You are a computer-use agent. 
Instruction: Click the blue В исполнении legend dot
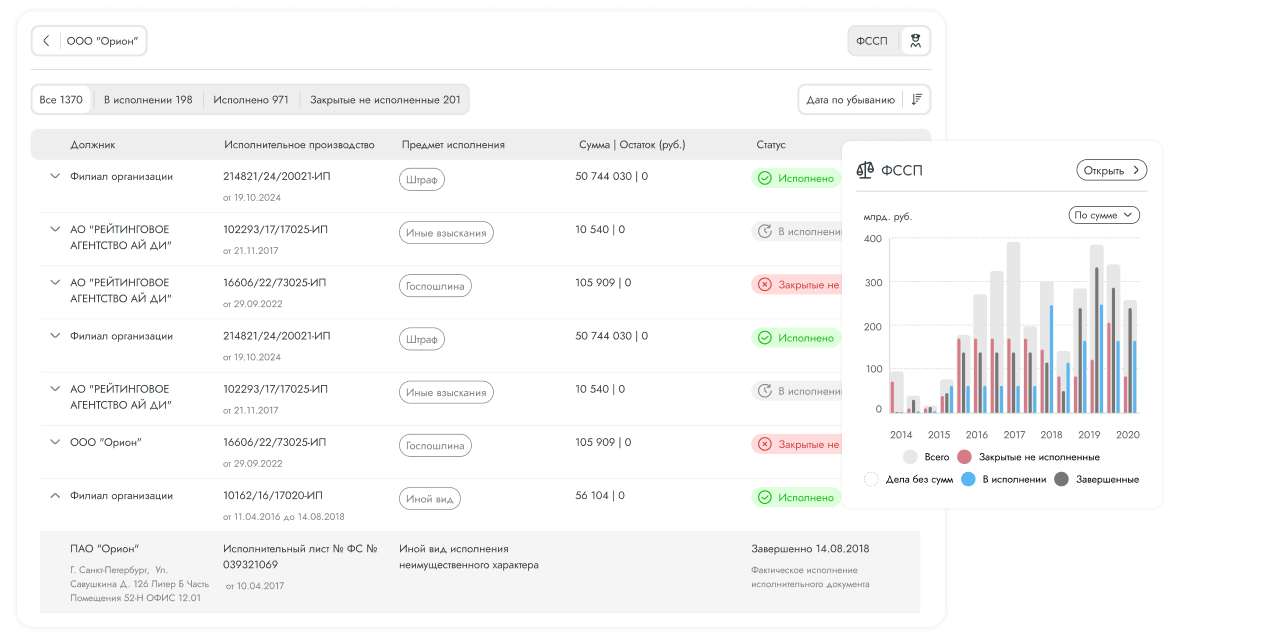(x=968, y=479)
